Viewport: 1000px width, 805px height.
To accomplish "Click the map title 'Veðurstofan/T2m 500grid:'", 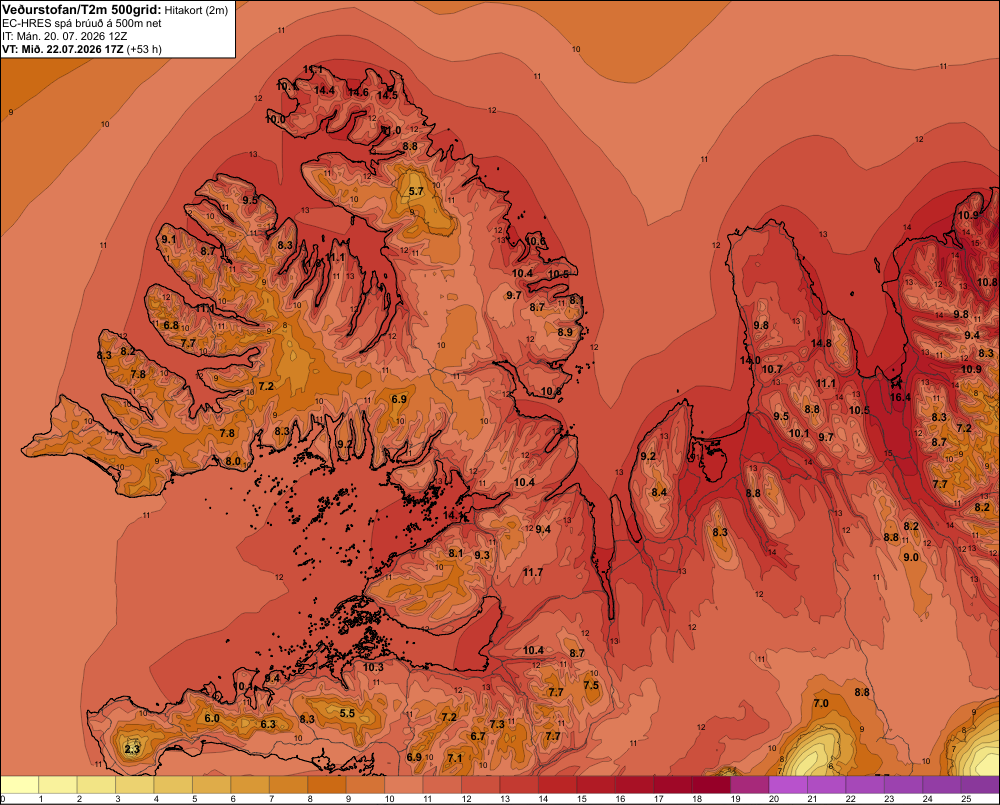I will pyautogui.click(x=82, y=10).
